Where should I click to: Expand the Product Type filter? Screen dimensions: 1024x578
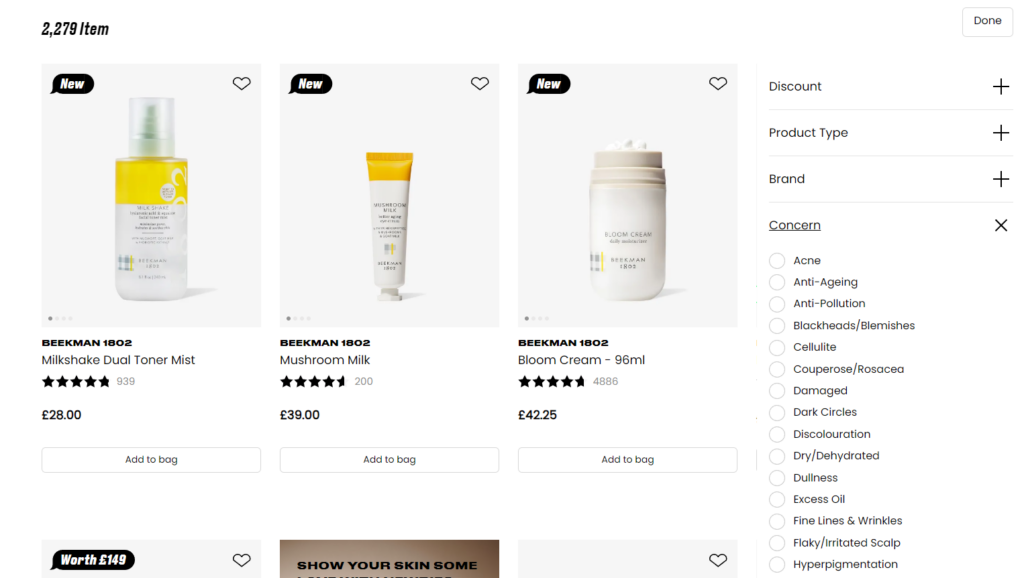pos(1001,132)
